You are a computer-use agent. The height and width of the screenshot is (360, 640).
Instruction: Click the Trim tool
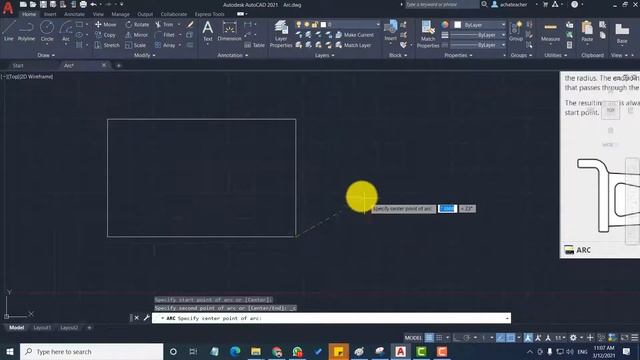164,24
